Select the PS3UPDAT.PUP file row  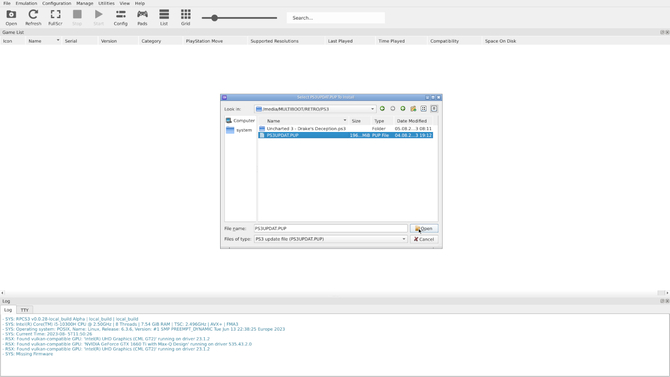pos(345,135)
